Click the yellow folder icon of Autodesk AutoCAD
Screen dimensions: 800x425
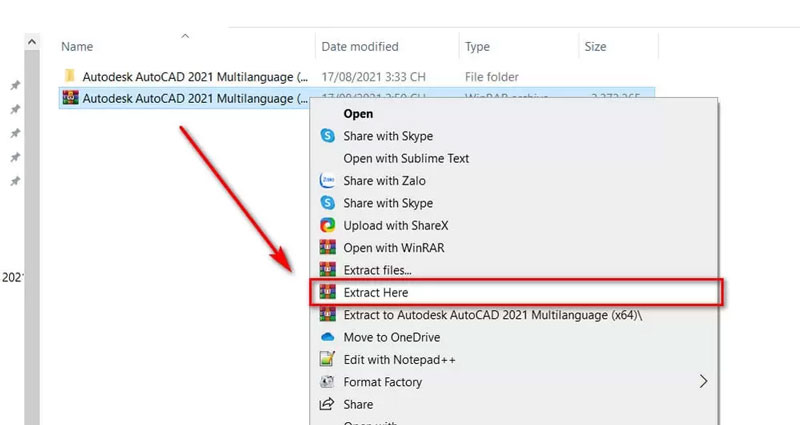[x=70, y=76]
